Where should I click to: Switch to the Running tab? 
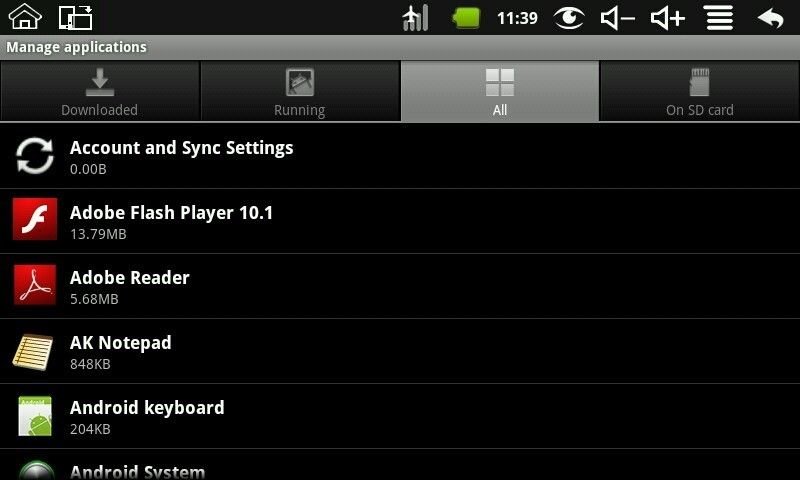point(299,92)
